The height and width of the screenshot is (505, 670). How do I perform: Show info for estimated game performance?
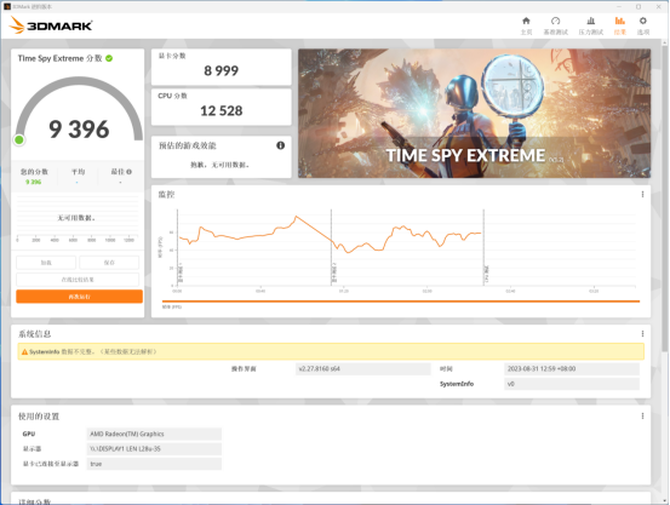tap(280, 145)
